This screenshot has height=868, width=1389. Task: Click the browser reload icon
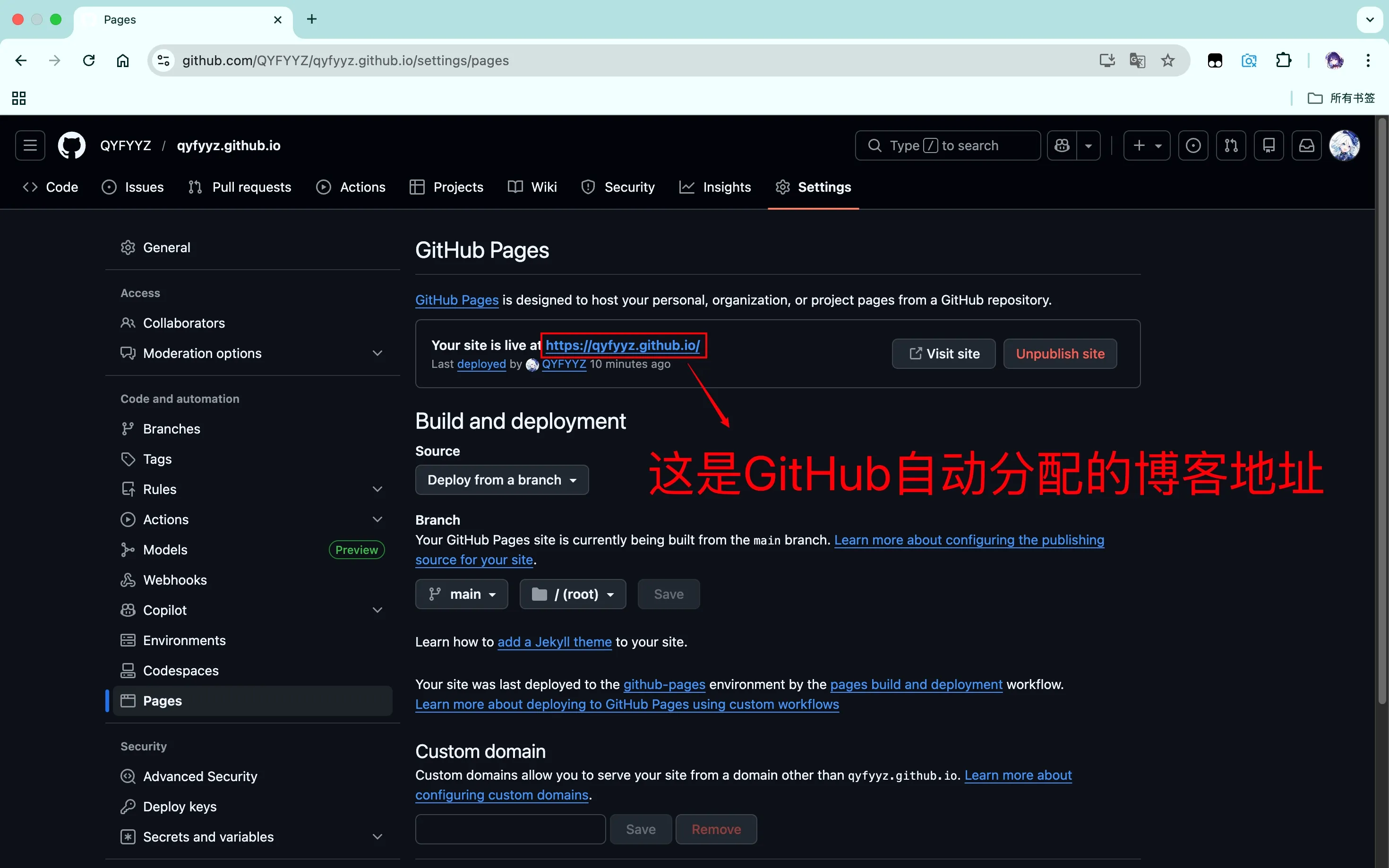(x=88, y=60)
